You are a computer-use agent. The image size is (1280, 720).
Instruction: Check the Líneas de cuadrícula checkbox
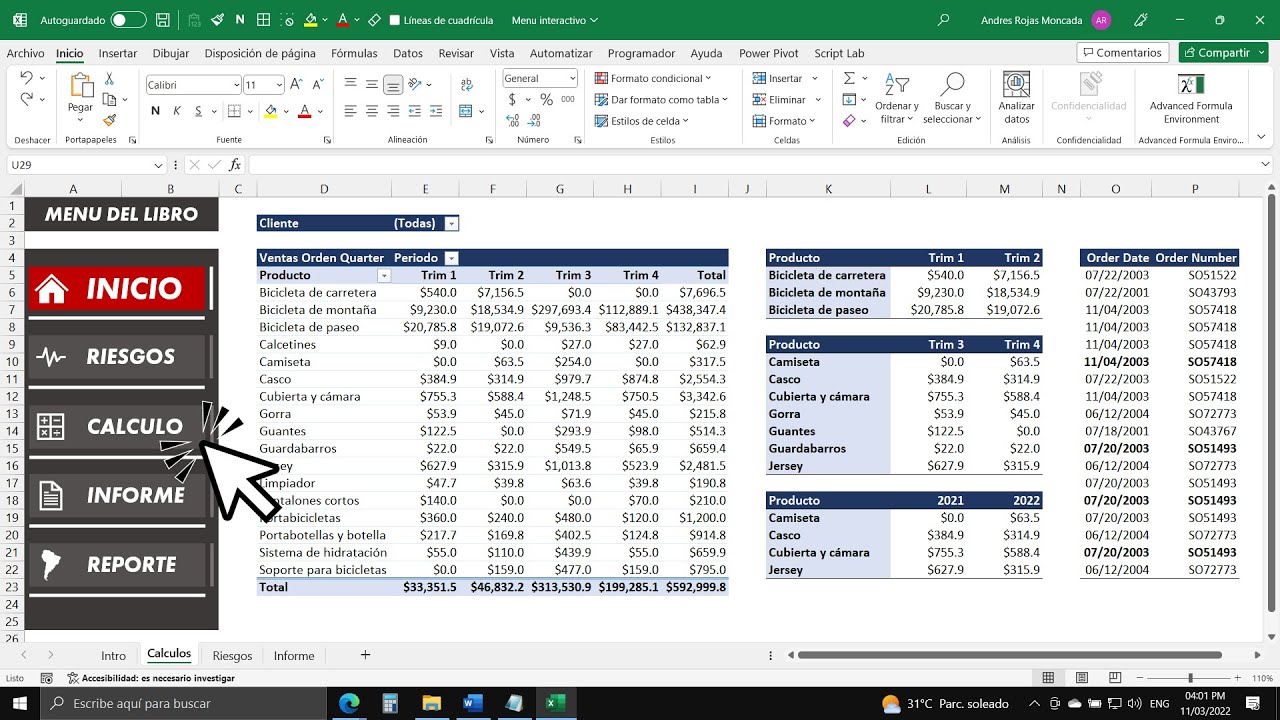(394, 20)
